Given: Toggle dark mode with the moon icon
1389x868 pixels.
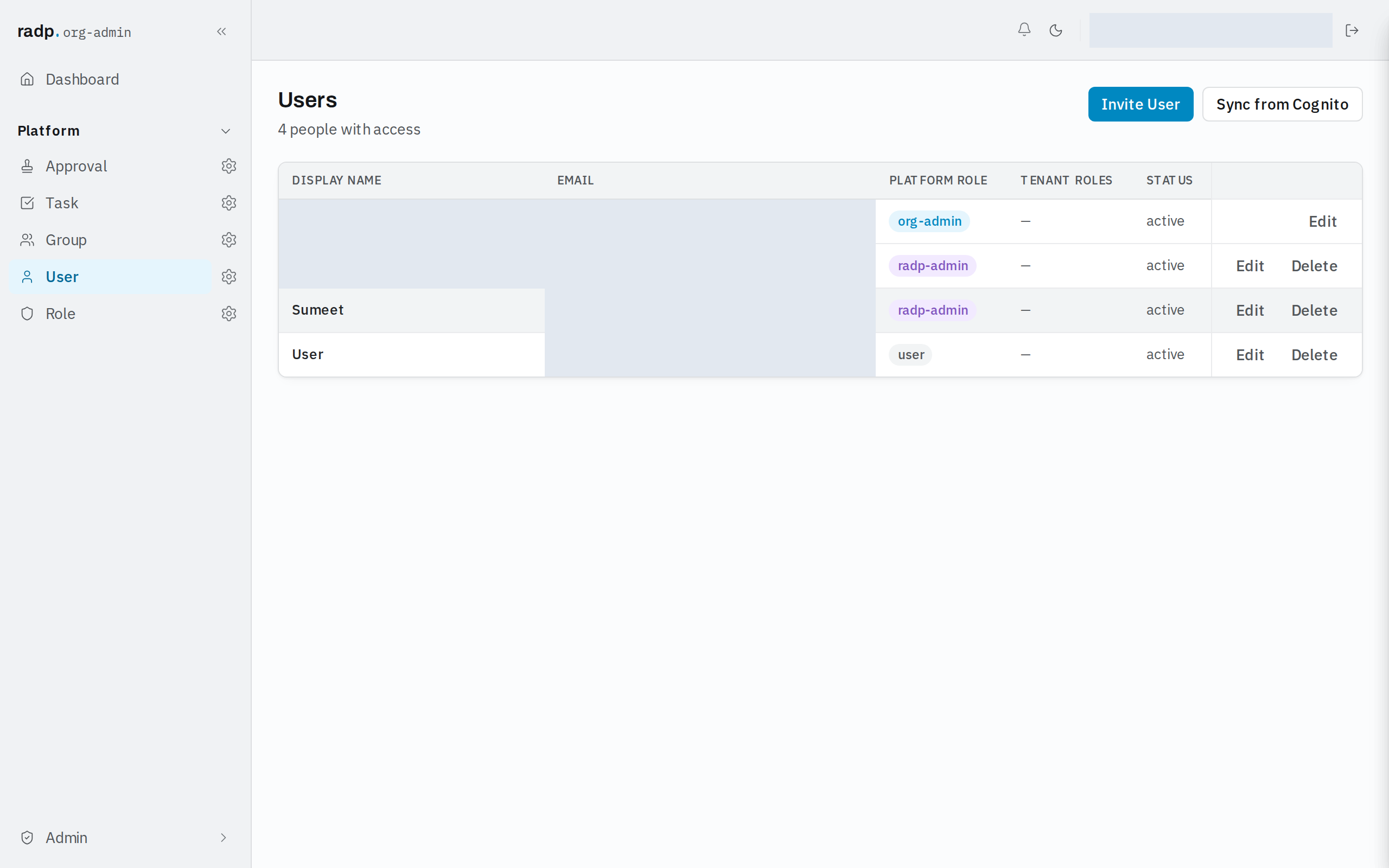Looking at the screenshot, I should [1055, 30].
